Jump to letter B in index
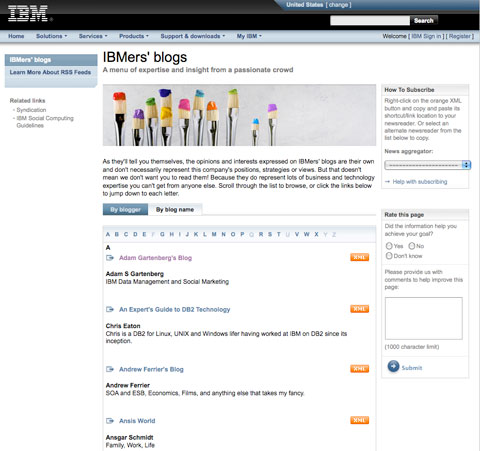The height and width of the screenshot is (451, 480). (x=117, y=234)
